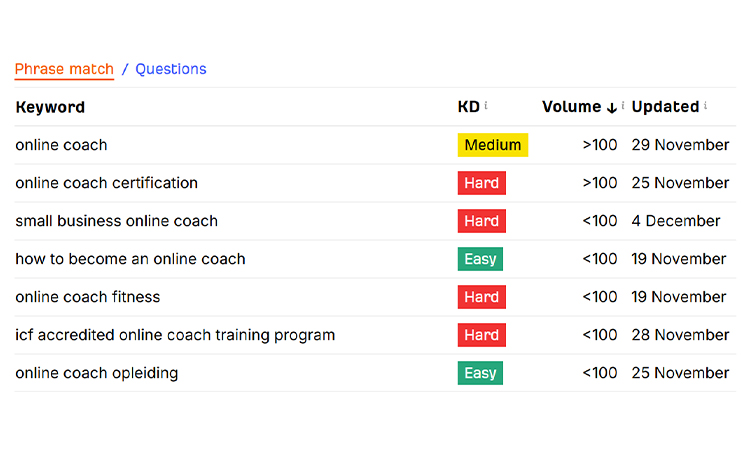Select the "online coach fitness" keyword
The width and height of the screenshot is (750, 450).
(87, 297)
